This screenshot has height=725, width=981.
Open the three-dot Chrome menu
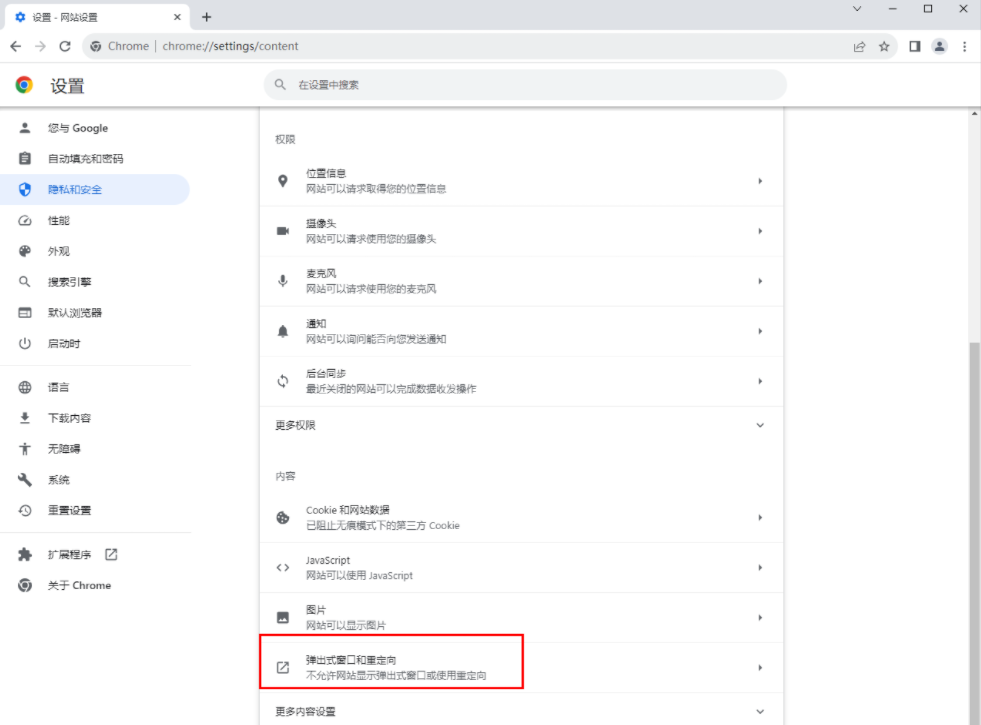(963, 46)
